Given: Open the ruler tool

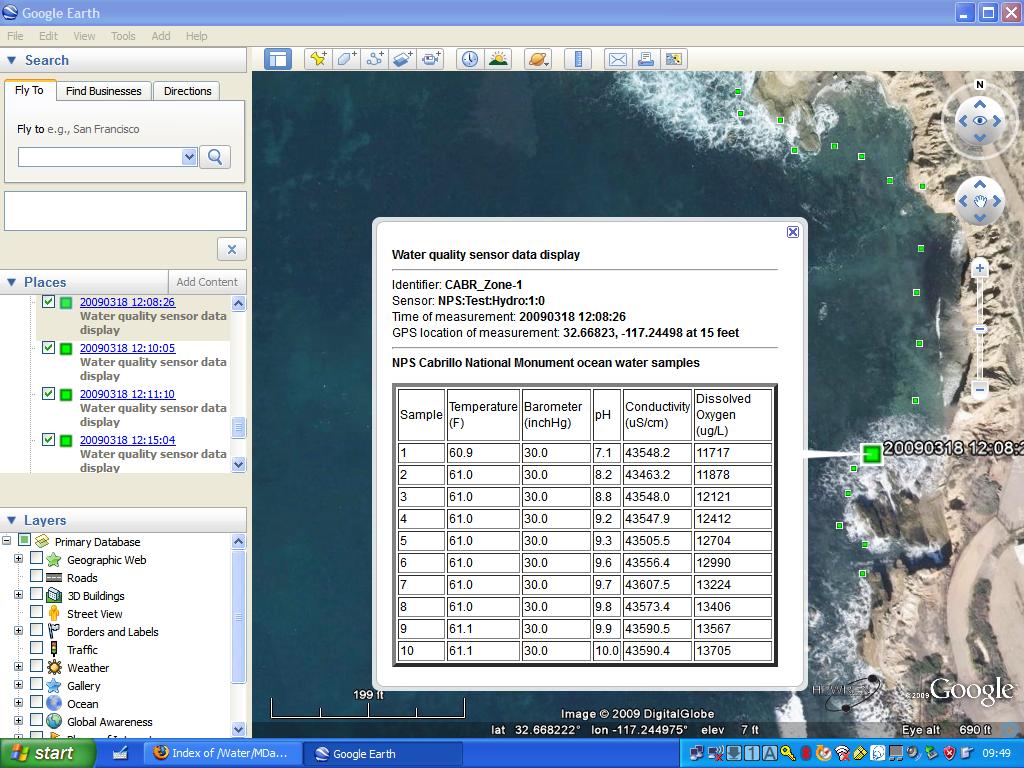Looking at the screenshot, I should pos(578,59).
